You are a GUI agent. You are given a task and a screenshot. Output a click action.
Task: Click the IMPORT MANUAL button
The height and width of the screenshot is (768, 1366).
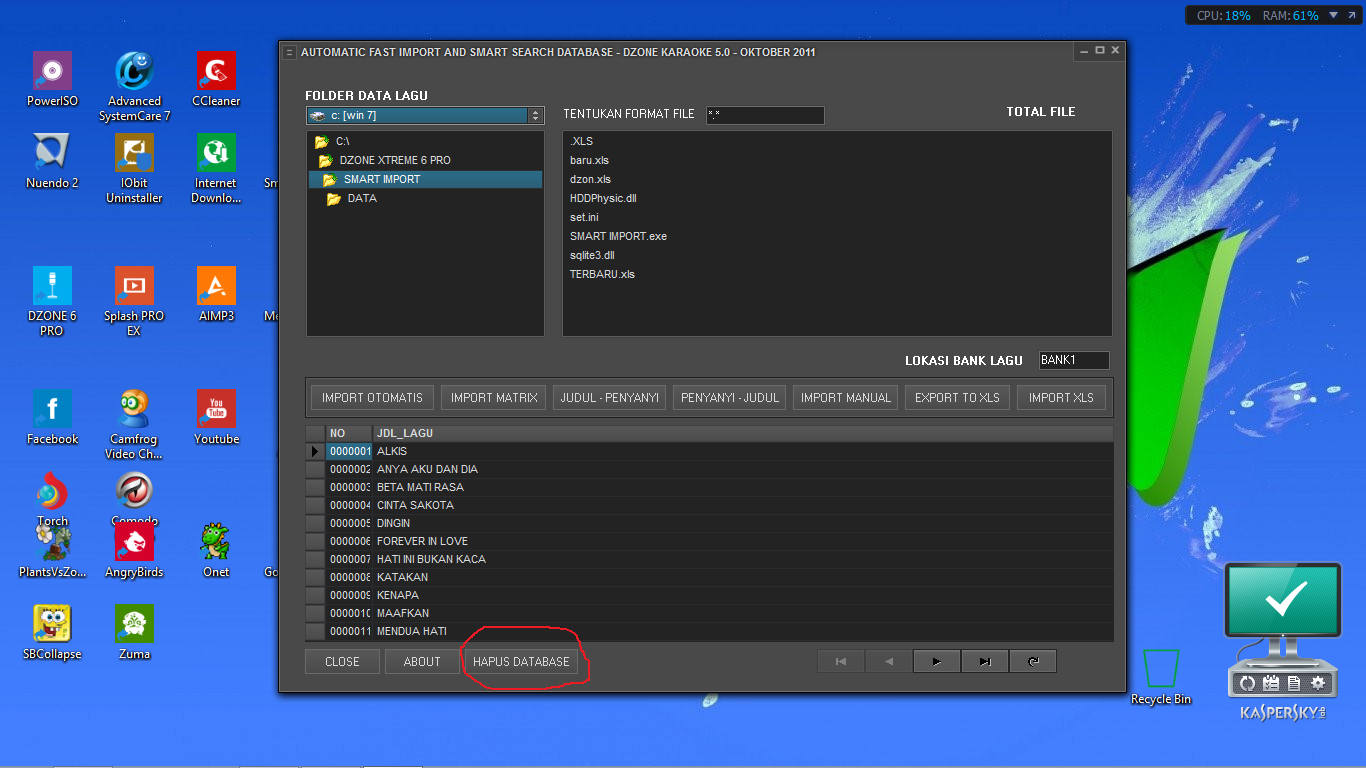point(846,397)
